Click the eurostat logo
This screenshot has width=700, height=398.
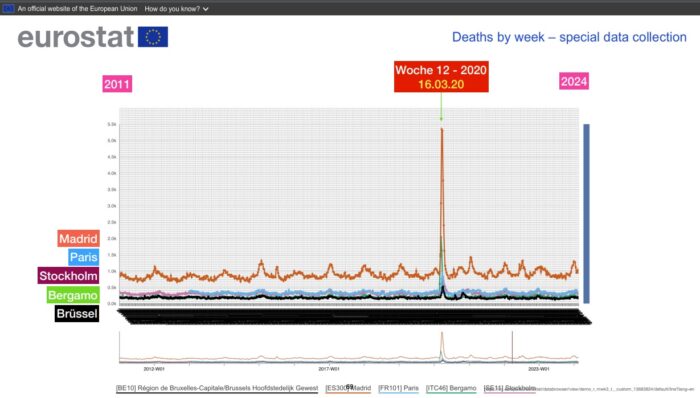pyautogui.click(x=93, y=37)
